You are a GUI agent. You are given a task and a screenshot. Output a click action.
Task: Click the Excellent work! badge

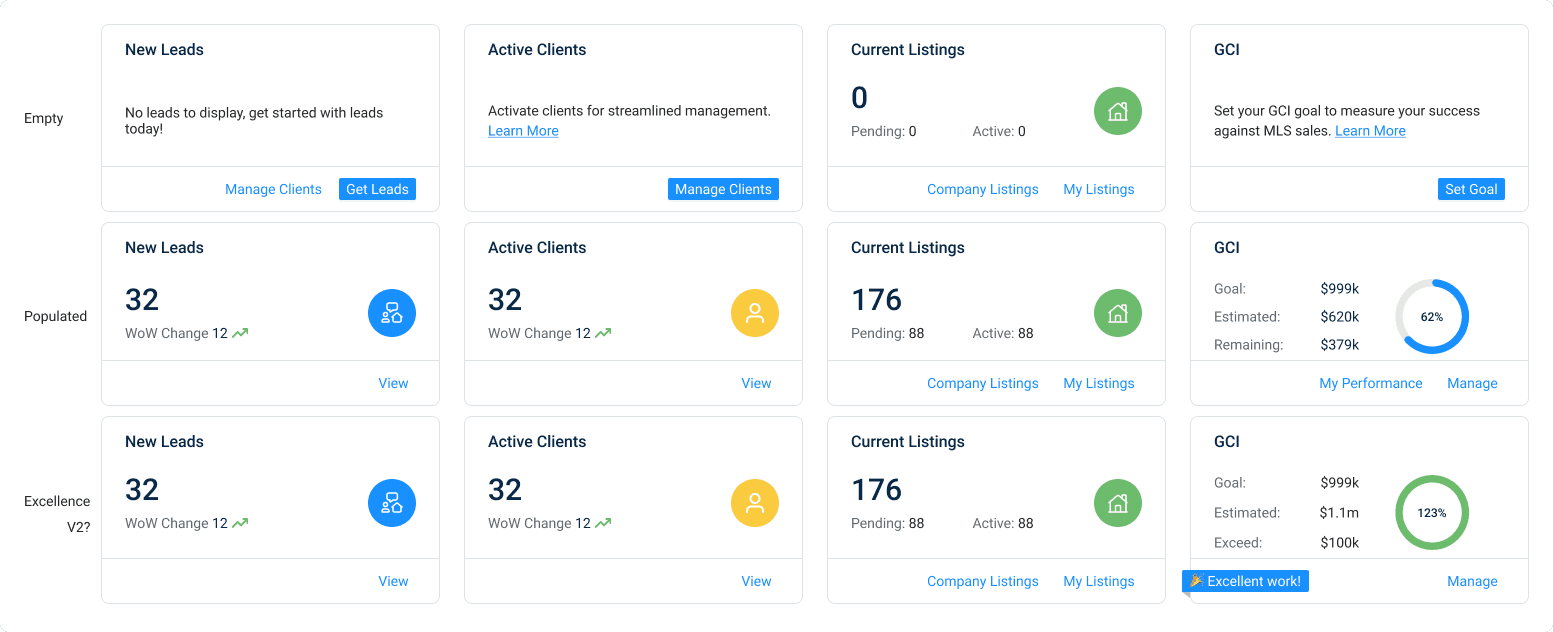tap(1245, 581)
